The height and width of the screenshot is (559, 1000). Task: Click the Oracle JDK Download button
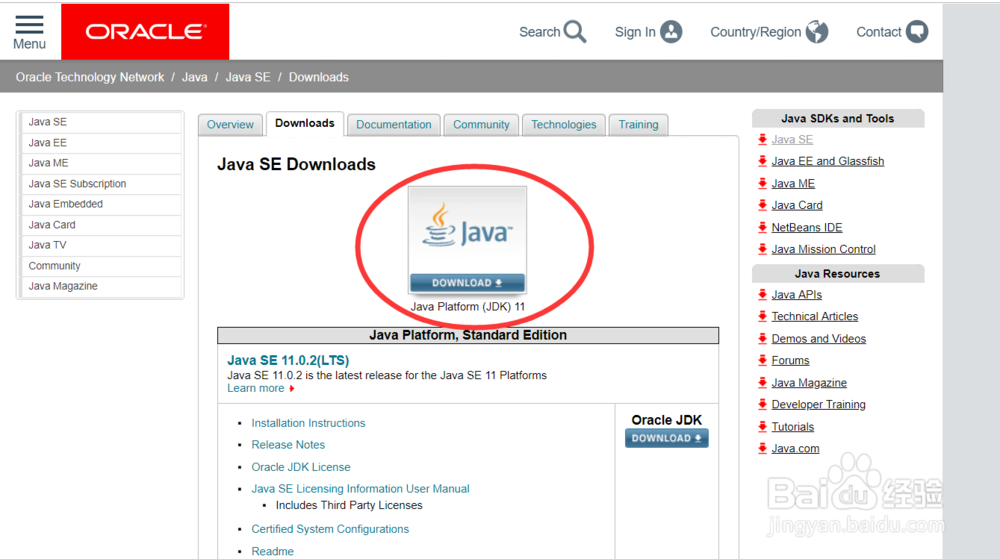pyautogui.click(x=666, y=439)
